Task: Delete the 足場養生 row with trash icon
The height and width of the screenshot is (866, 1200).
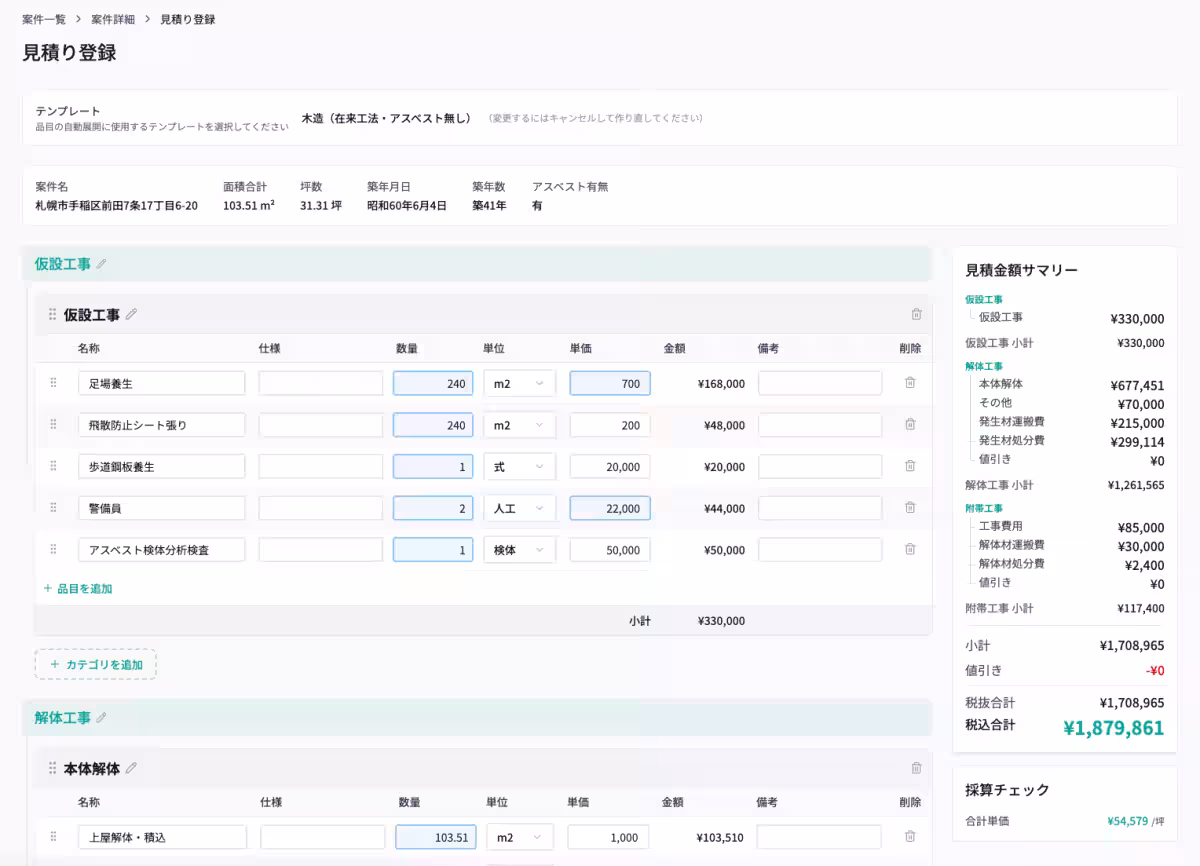Action: click(910, 382)
